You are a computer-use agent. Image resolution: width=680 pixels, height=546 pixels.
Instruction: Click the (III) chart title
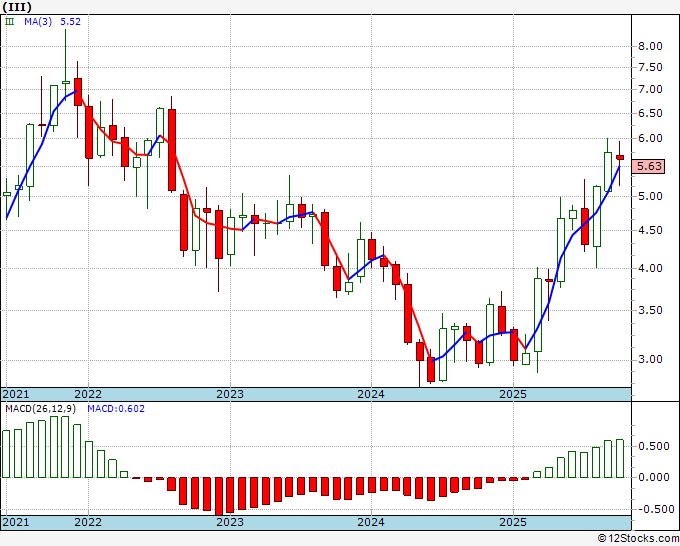point(17,7)
